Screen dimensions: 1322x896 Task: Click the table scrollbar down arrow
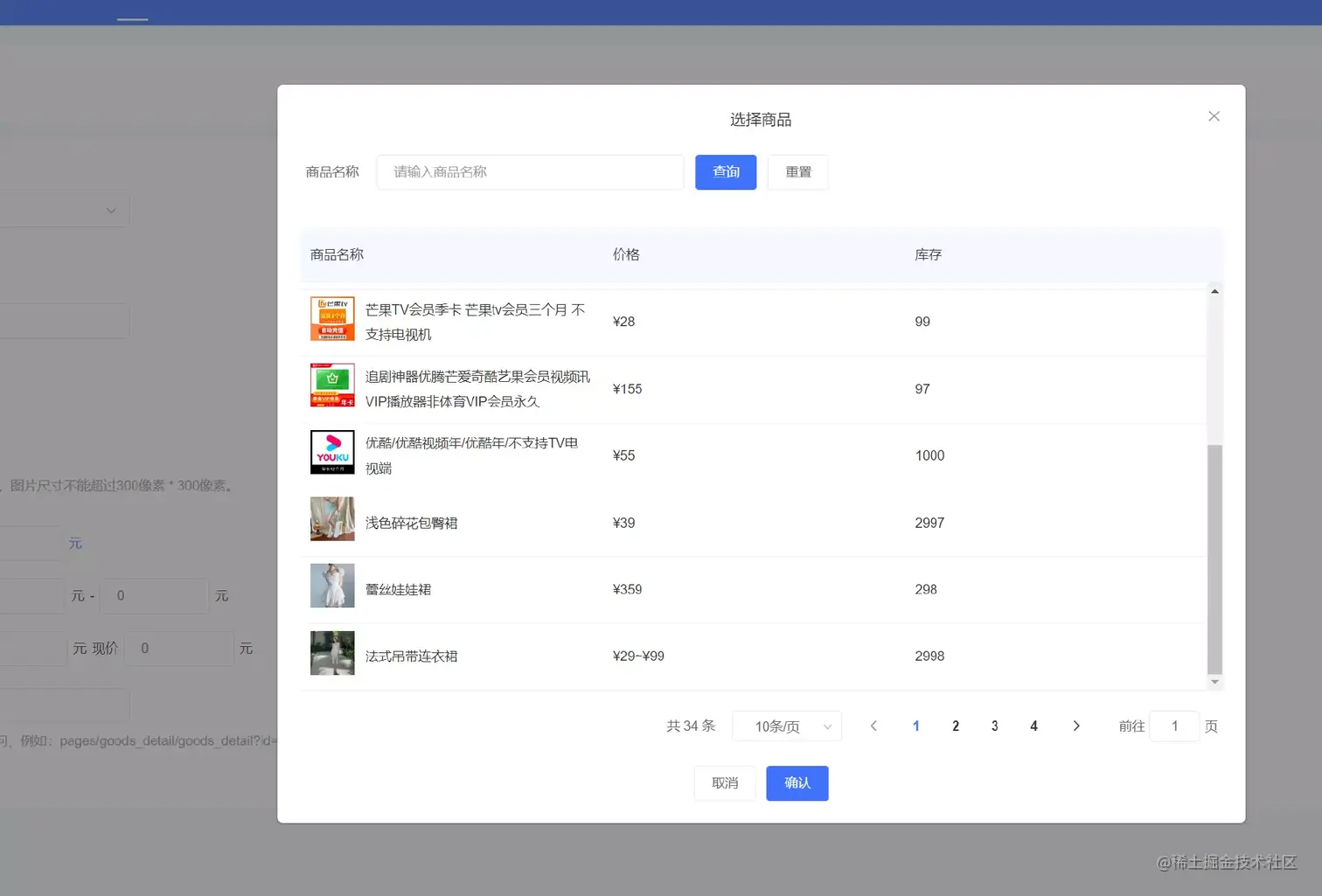pyautogui.click(x=1214, y=682)
